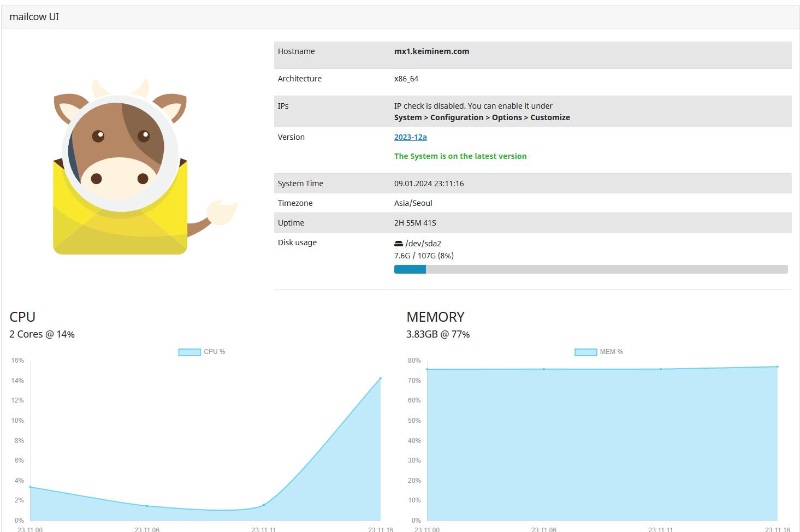Click the '2 Cores @ 14%' label

42,334
